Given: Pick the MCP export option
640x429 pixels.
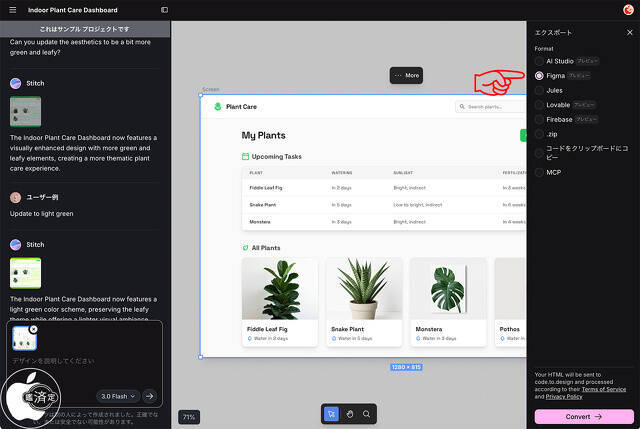Looking at the screenshot, I should click(540, 172).
